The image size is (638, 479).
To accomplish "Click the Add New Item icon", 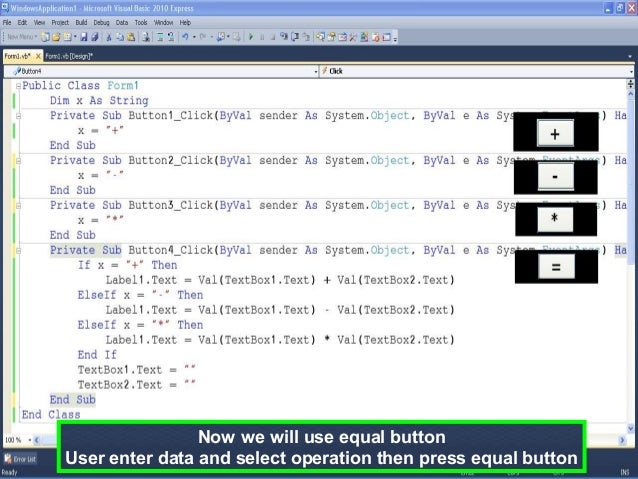I will (x=68, y=37).
